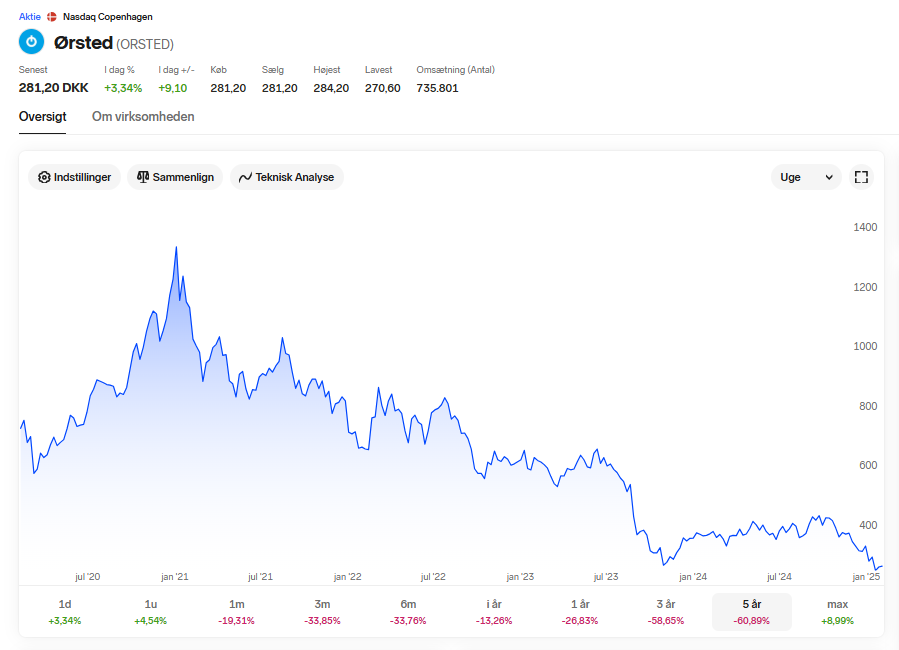Screen dimensions: 899x650
Task: Select the max time range
Action: click(838, 612)
